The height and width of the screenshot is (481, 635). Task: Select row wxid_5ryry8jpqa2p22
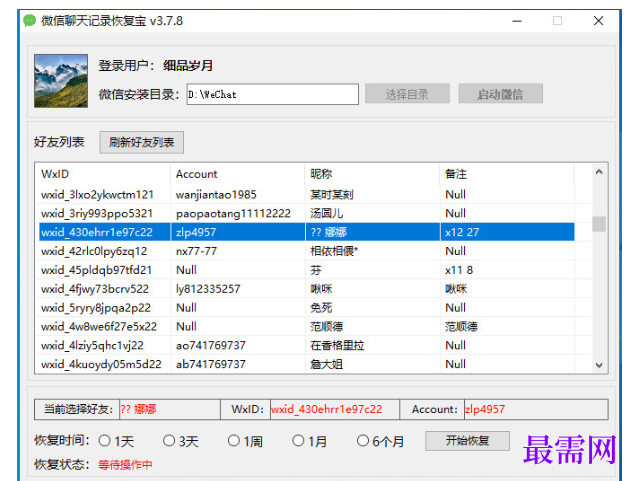click(x=307, y=308)
